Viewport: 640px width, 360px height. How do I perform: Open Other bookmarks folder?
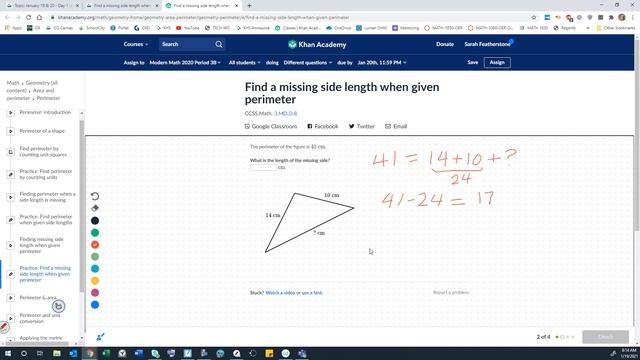(616, 28)
